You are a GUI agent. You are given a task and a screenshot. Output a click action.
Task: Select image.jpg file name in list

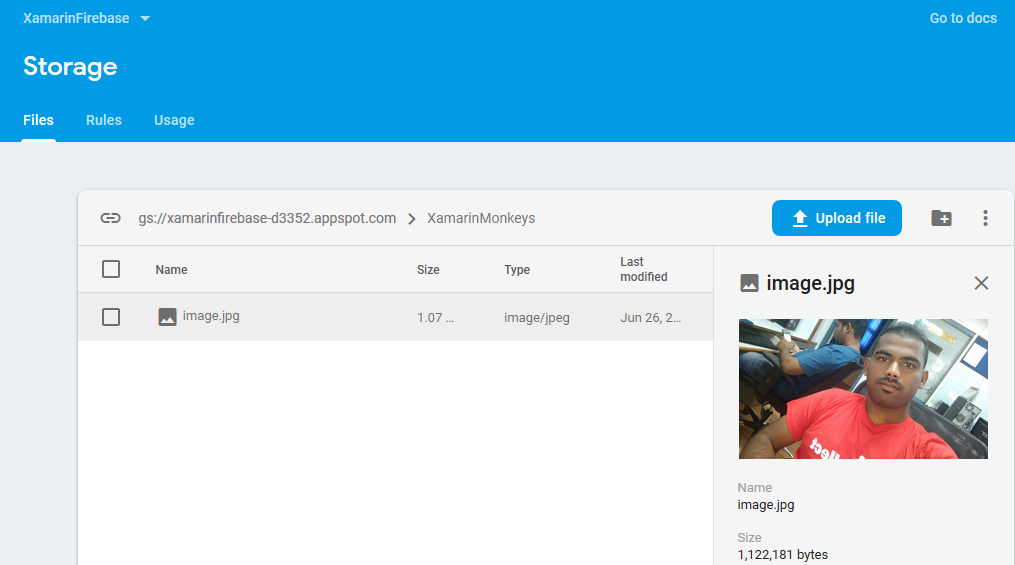[211, 316]
